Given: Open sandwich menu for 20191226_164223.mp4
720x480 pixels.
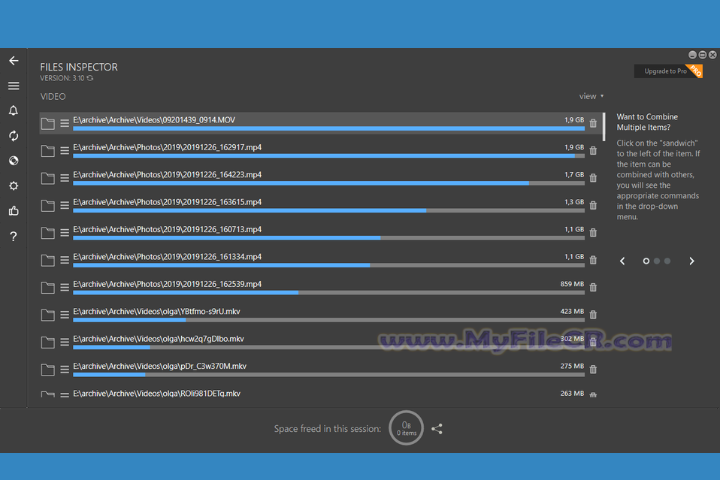Looking at the screenshot, I should (x=65, y=178).
